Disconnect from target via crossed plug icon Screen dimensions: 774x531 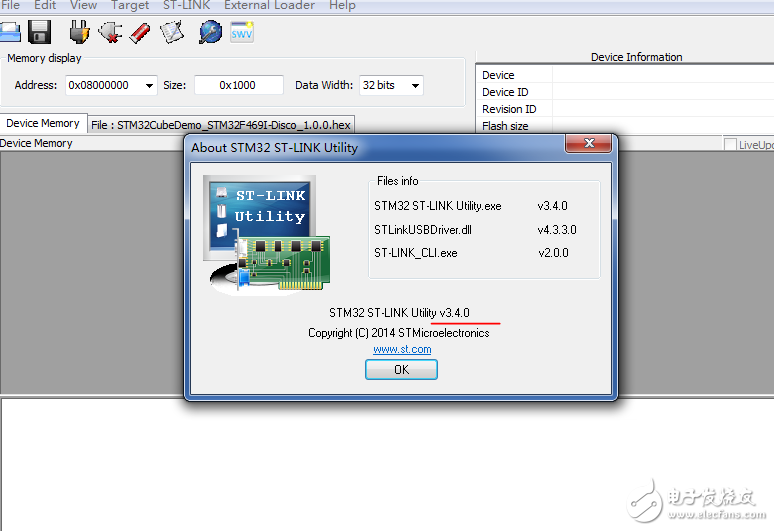(110, 33)
